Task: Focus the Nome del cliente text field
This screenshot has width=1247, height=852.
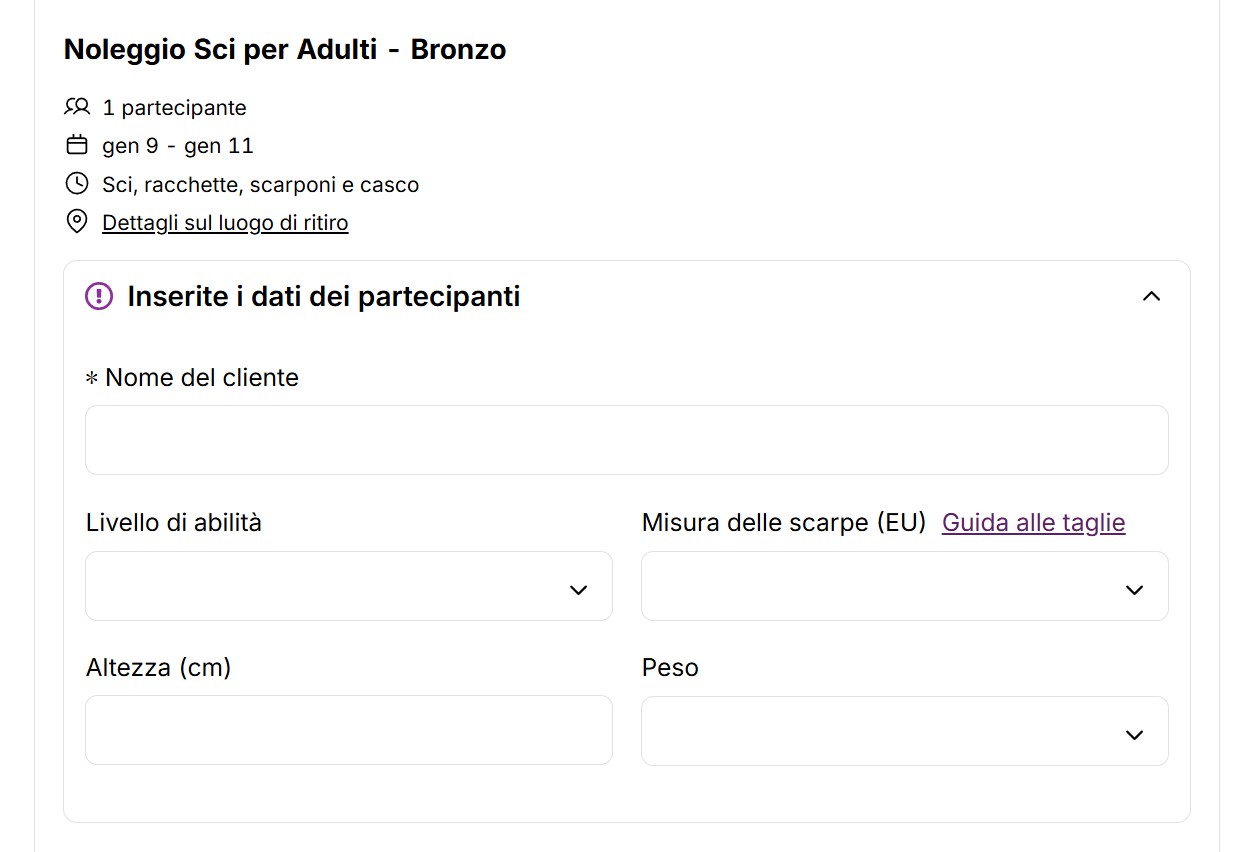Action: (x=626, y=440)
